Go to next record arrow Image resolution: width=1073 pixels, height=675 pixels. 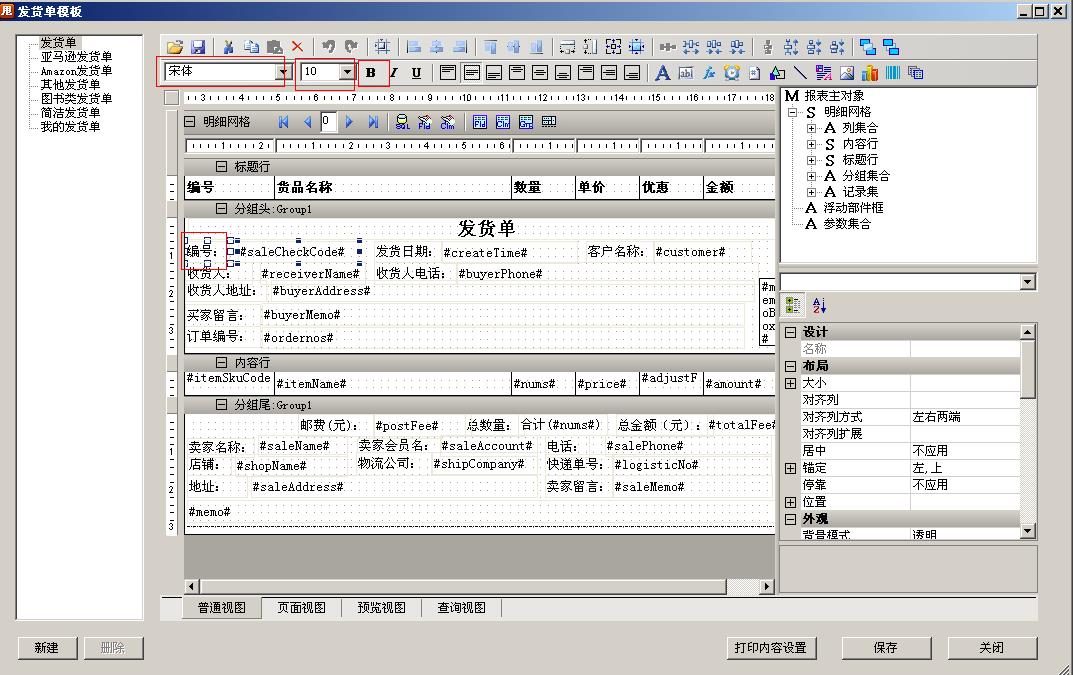[349, 122]
